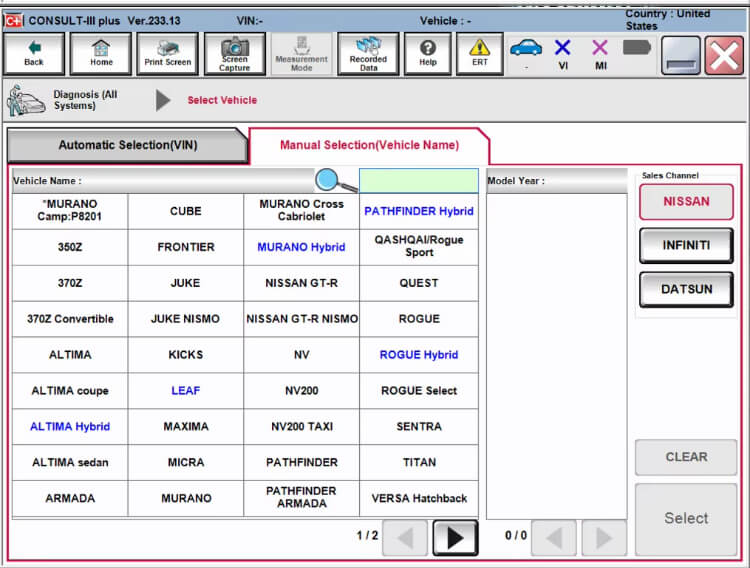
Task: Select QASHQAI/Rogue Sport vehicle
Action: coord(419,247)
